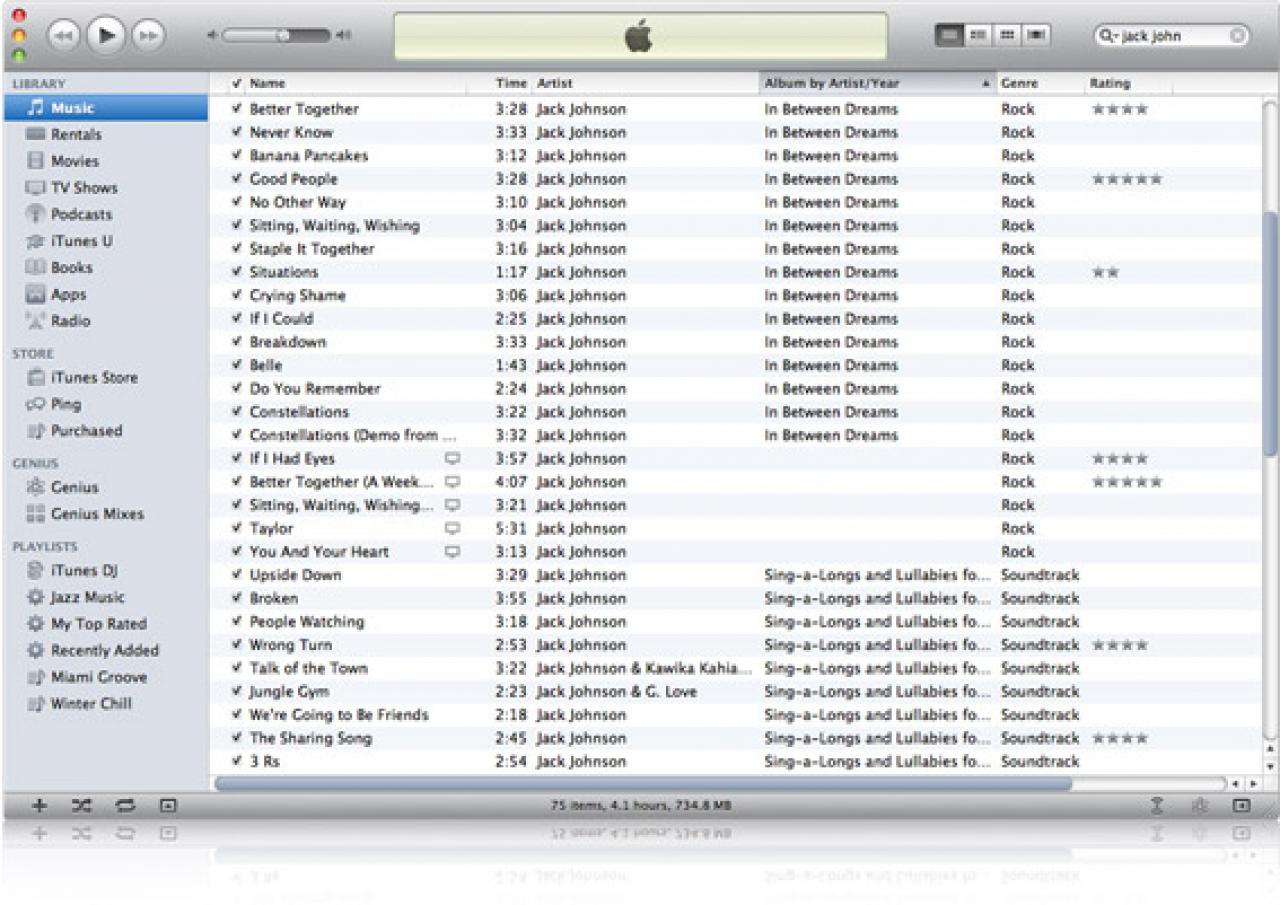Image resolution: width=1280 pixels, height=905 pixels.
Task: Sort by the Genre column header
Action: [1041, 84]
